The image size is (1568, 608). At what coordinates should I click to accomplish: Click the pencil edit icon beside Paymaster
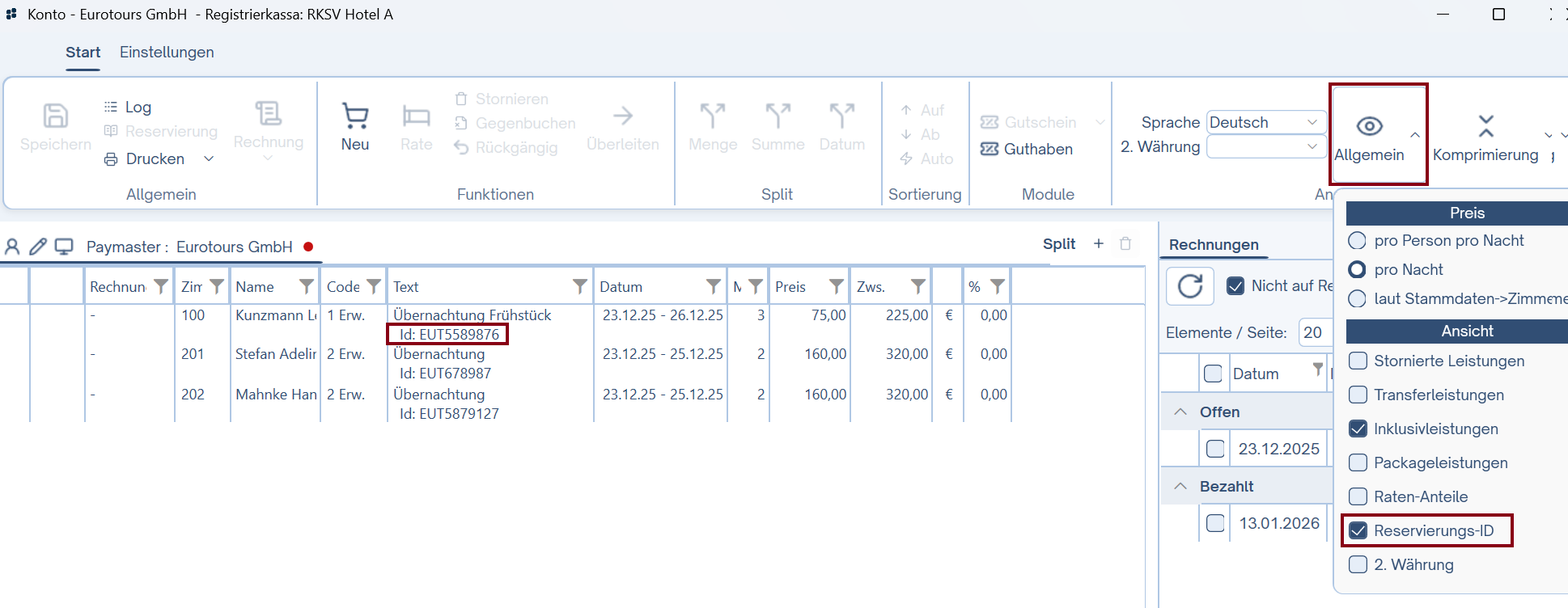point(38,247)
